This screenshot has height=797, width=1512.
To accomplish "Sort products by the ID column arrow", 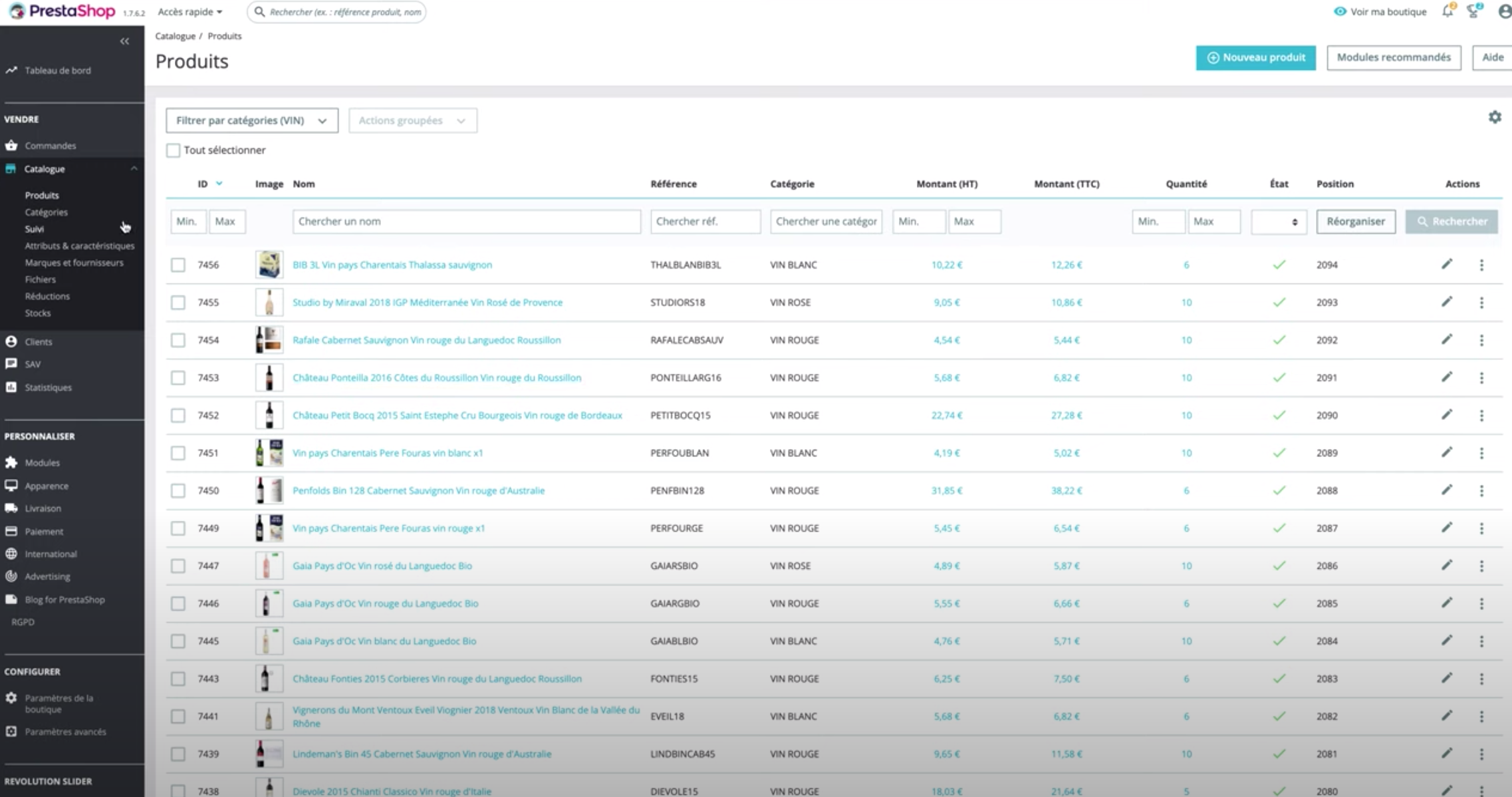I will (219, 184).
